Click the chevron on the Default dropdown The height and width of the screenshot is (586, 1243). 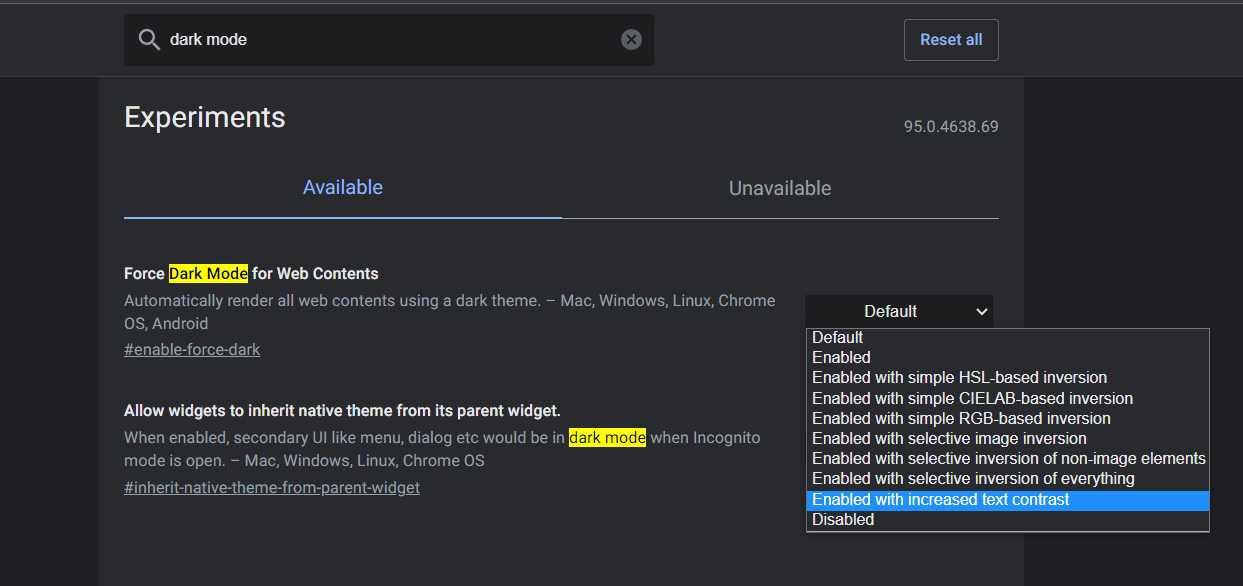(x=980, y=311)
